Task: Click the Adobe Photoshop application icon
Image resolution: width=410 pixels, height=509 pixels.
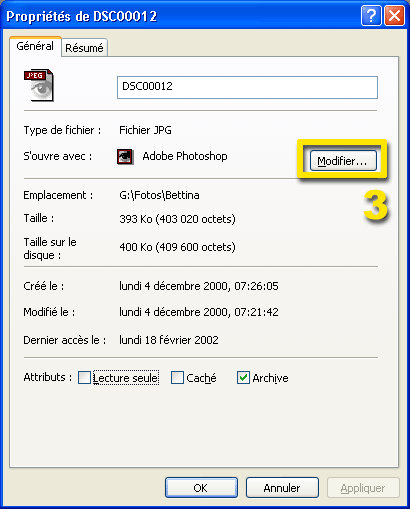Action: tap(125, 157)
